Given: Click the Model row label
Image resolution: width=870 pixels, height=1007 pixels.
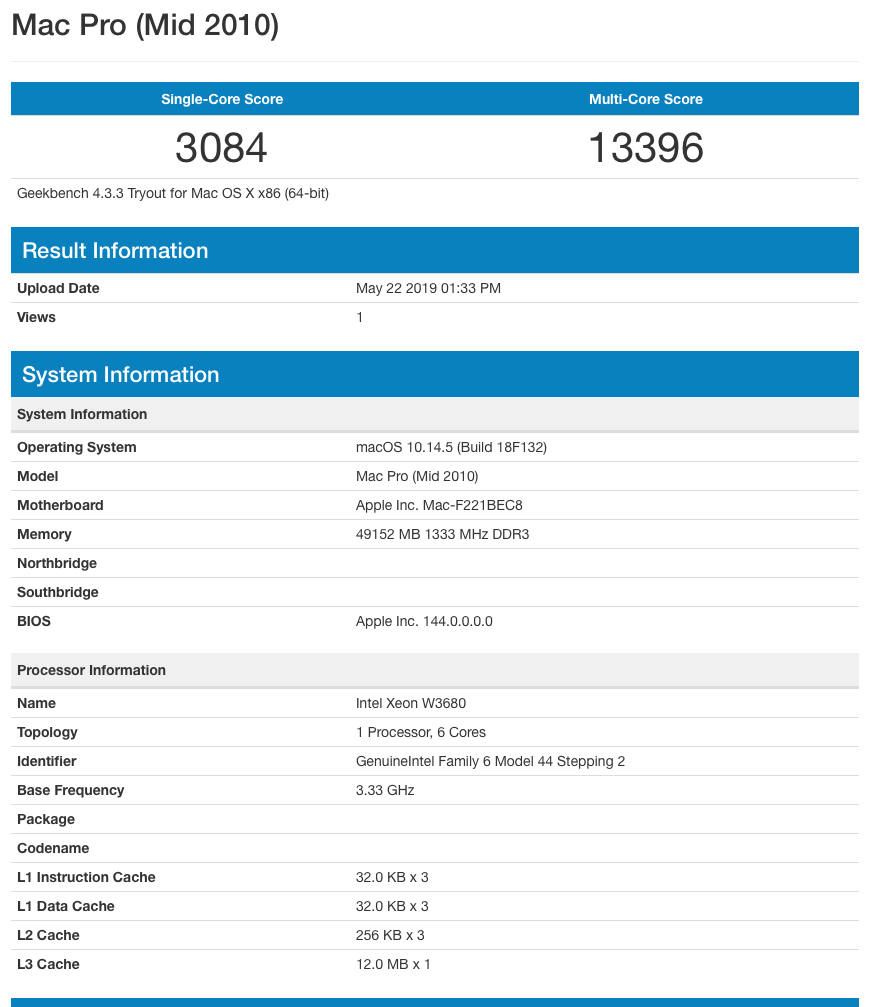Looking at the screenshot, I should pos(37,477).
